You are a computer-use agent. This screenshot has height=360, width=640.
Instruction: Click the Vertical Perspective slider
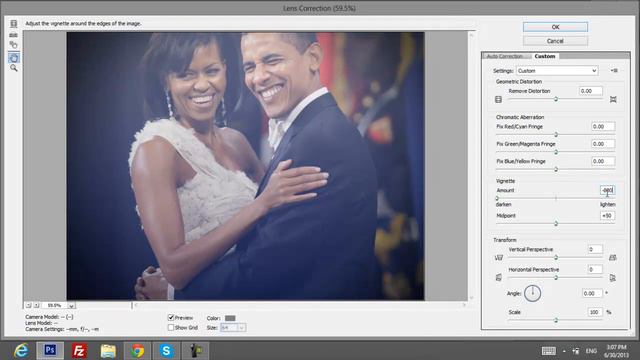click(x=556, y=258)
